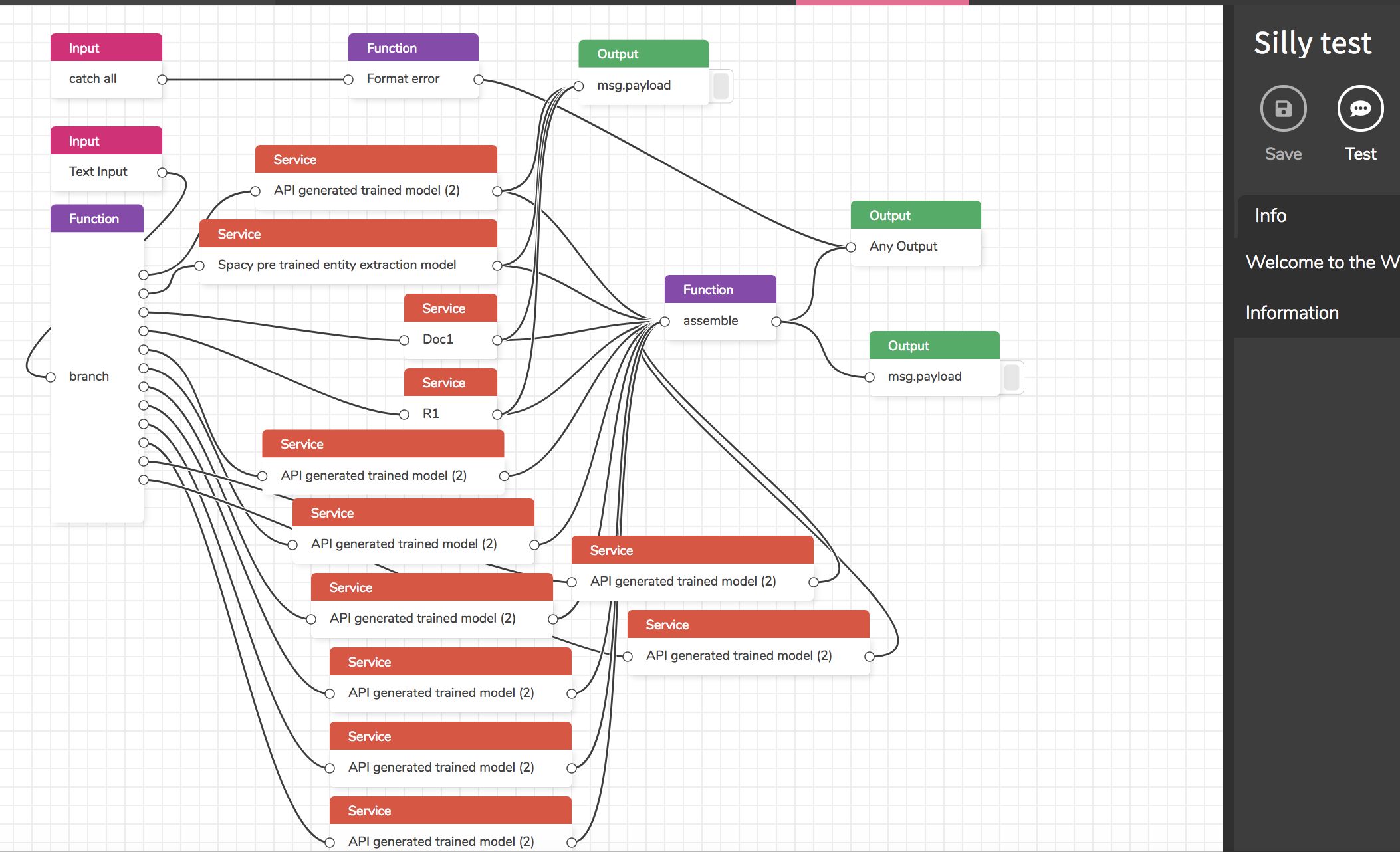
Task: Click the output port of 'Doc1'
Action: click(497, 340)
